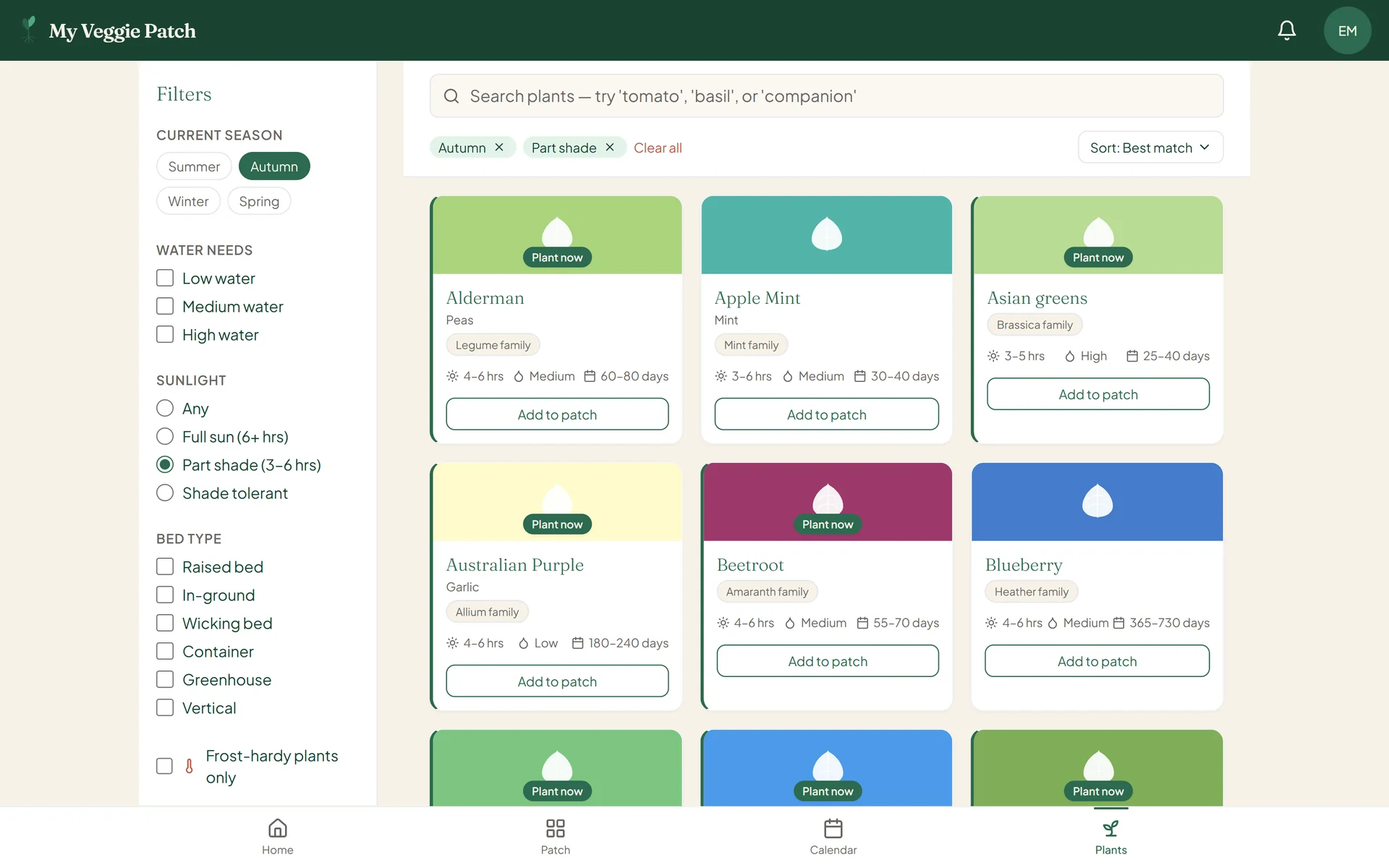Select the Winter season chip
The image size is (1389, 868).
pyautogui.click(x=188, y=201)
